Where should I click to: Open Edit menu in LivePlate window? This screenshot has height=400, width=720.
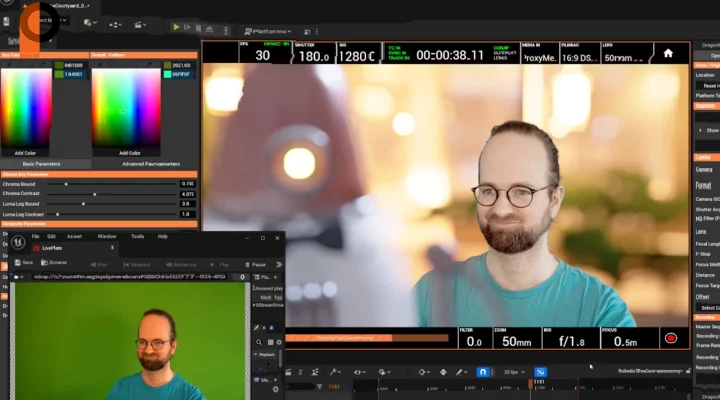click(x=51, y=237)
